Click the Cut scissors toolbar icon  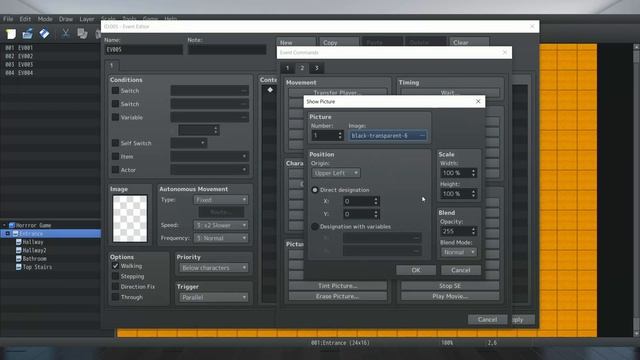coord(65,33)
